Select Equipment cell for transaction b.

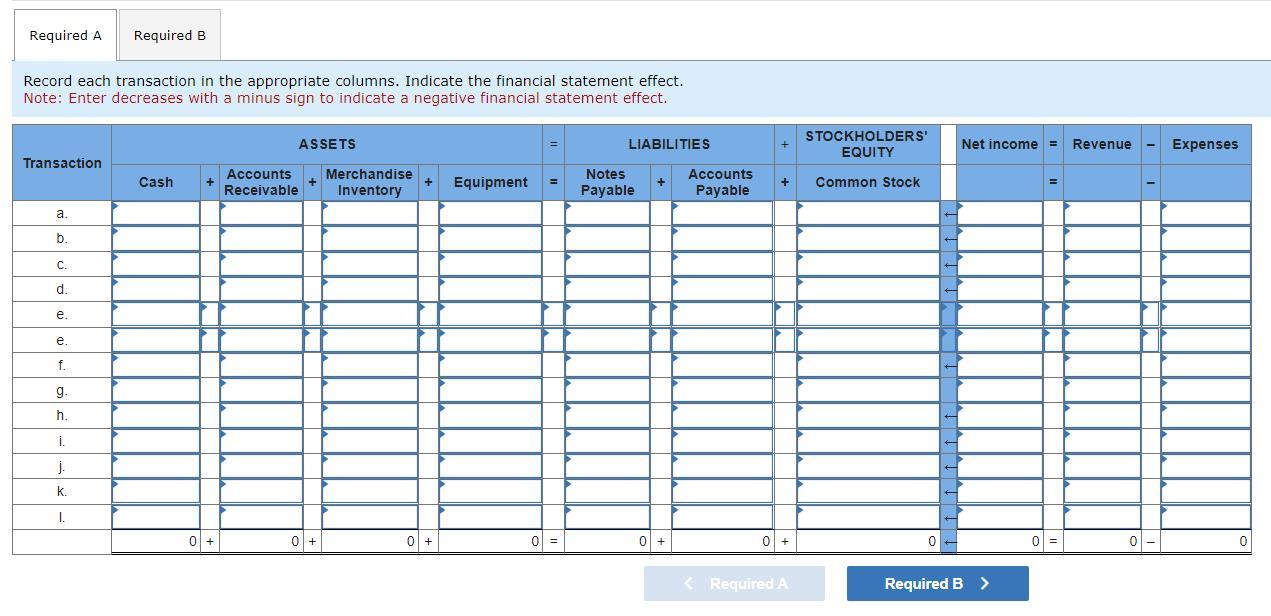click(490, 239)
